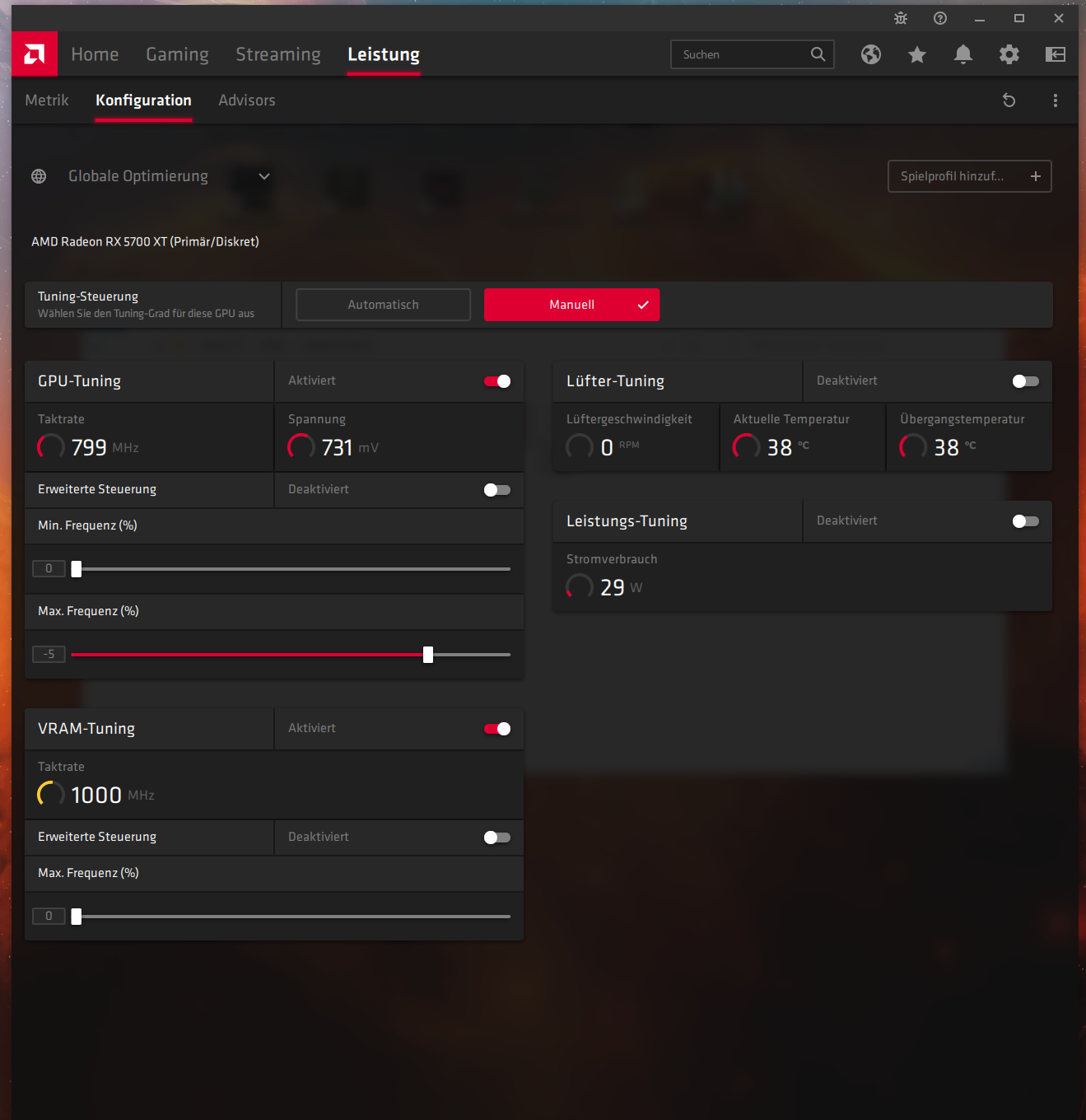The height and width of the screenshot is (1120, 1086).
Task: Click the Globale Optimierung label
Action: pos(138,176)
